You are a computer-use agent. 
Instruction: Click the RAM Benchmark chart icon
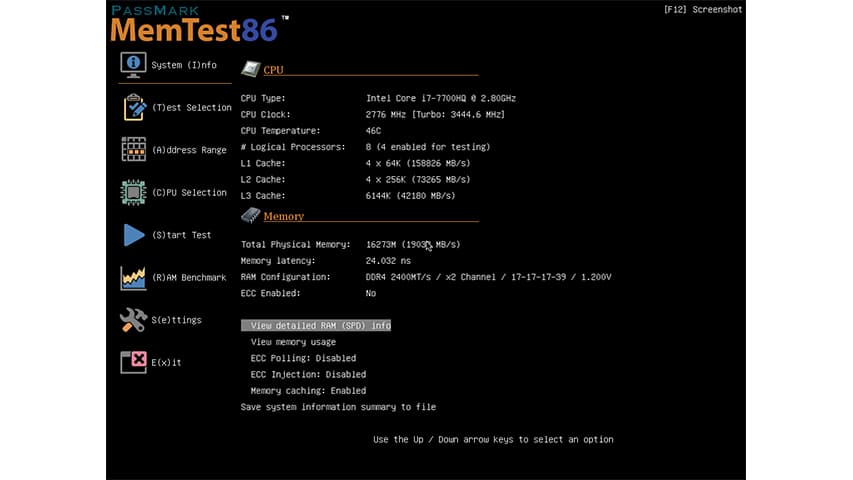coord(133,278)
